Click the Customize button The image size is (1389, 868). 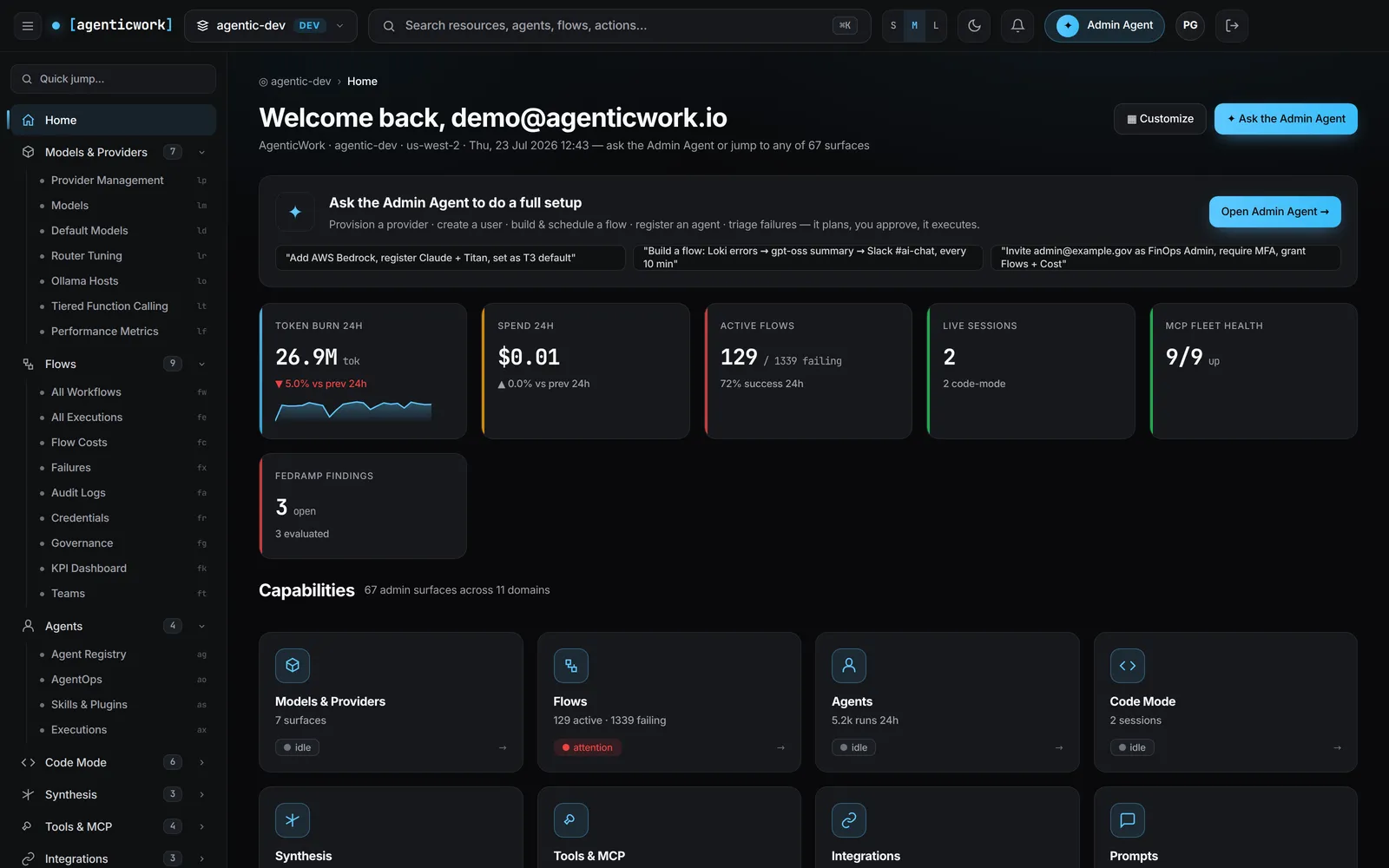pyautogui.click(x=1160, y=119)
